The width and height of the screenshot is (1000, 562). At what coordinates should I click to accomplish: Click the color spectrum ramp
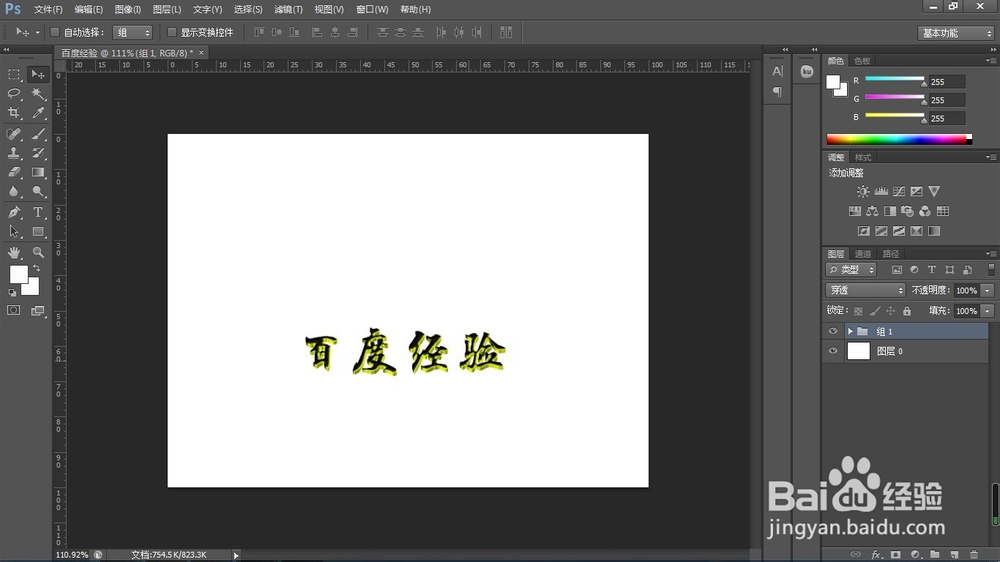coord(899,139)
